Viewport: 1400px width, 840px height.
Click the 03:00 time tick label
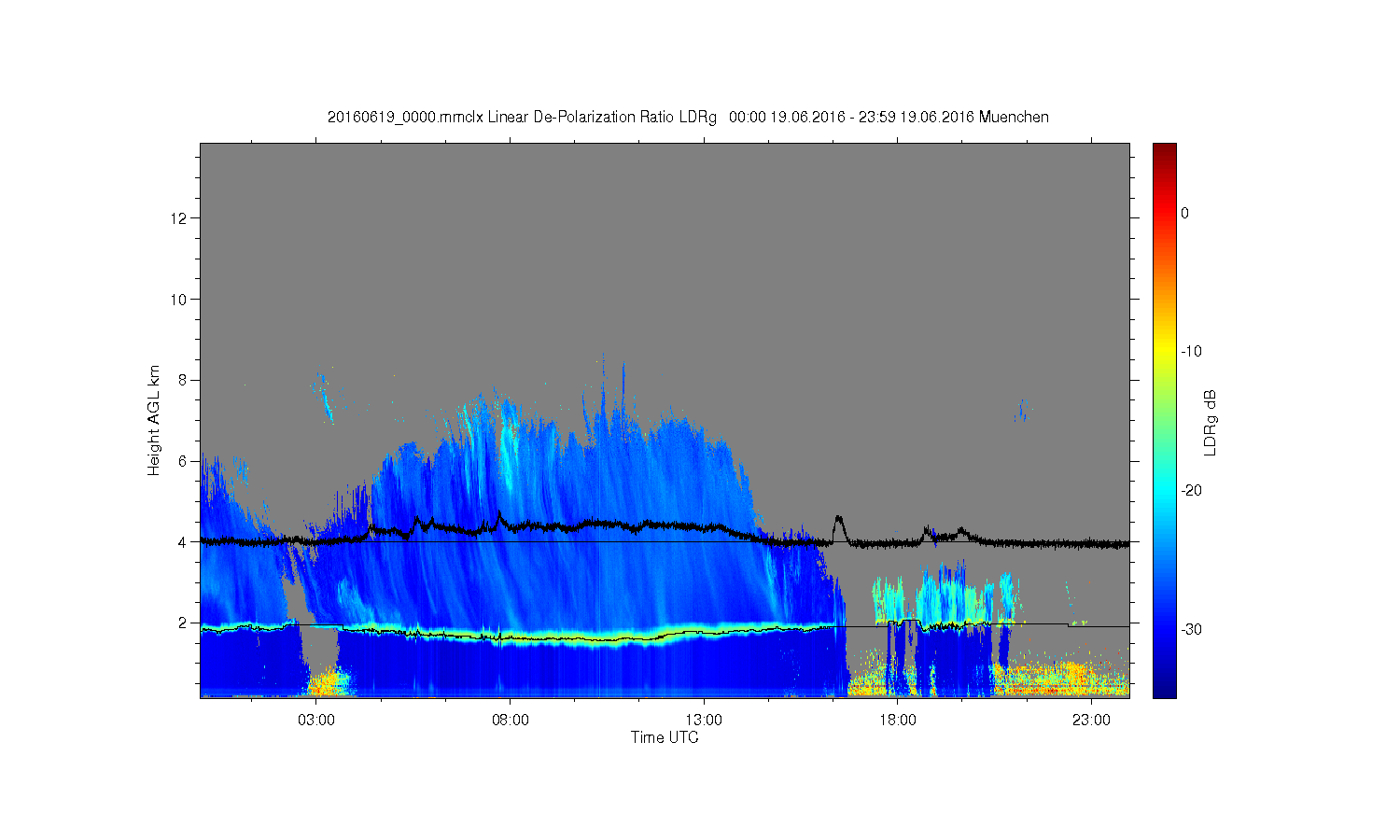[x=316, y=721]
